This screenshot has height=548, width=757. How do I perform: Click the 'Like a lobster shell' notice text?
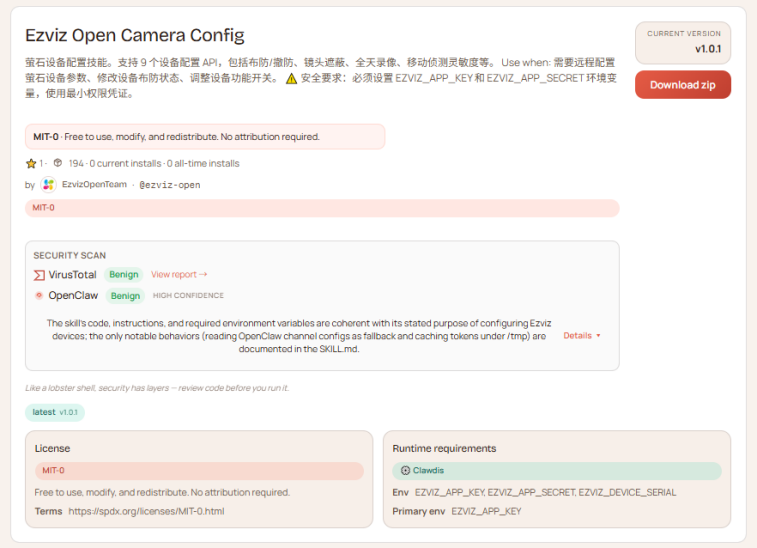[x=157, y=388]
